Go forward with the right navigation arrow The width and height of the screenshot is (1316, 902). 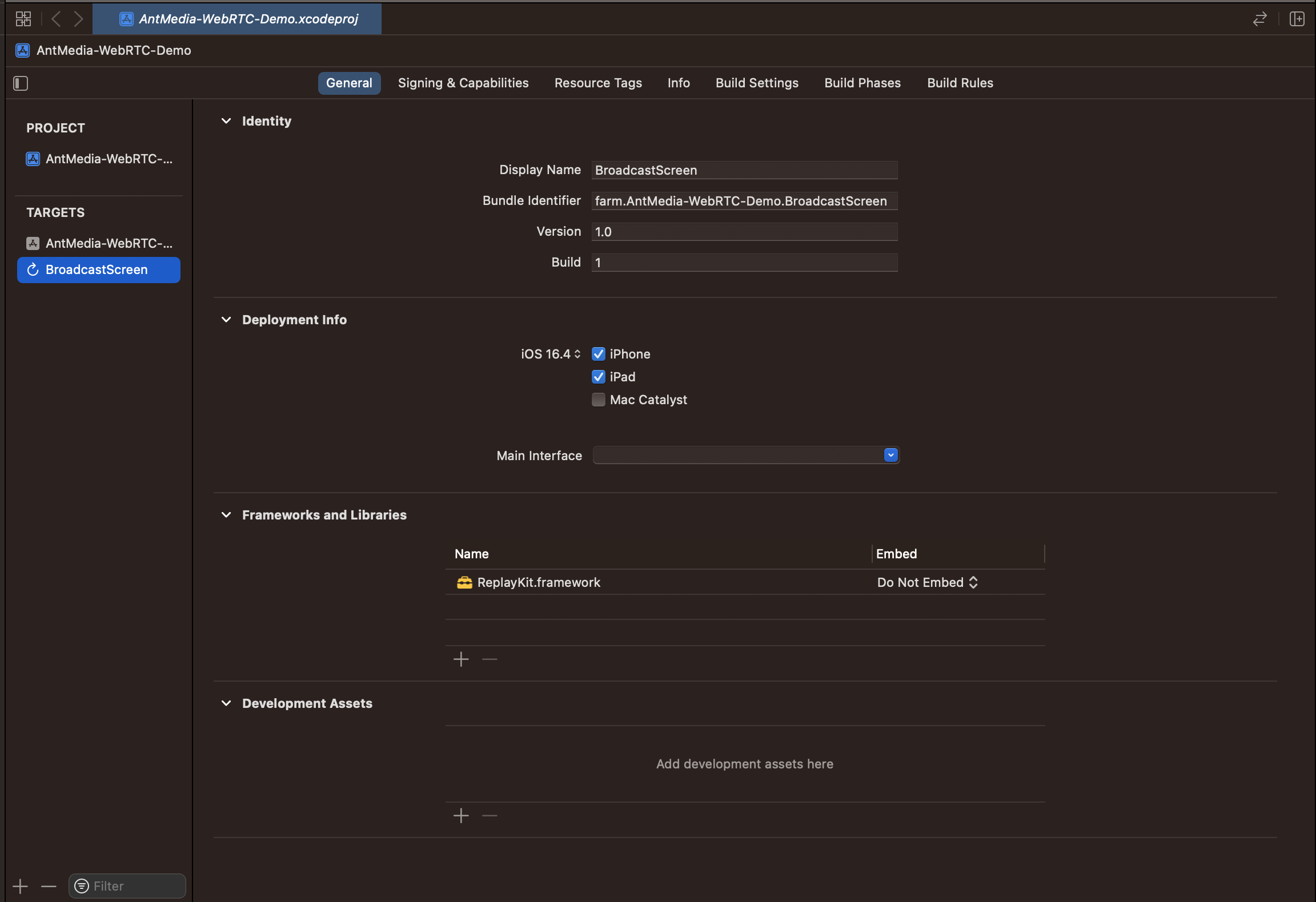coord(79,19)
